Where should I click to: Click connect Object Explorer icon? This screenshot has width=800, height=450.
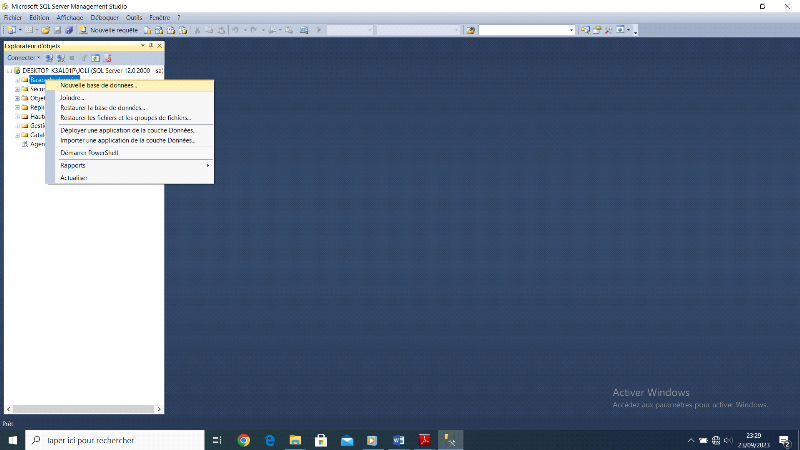[49, 58]
